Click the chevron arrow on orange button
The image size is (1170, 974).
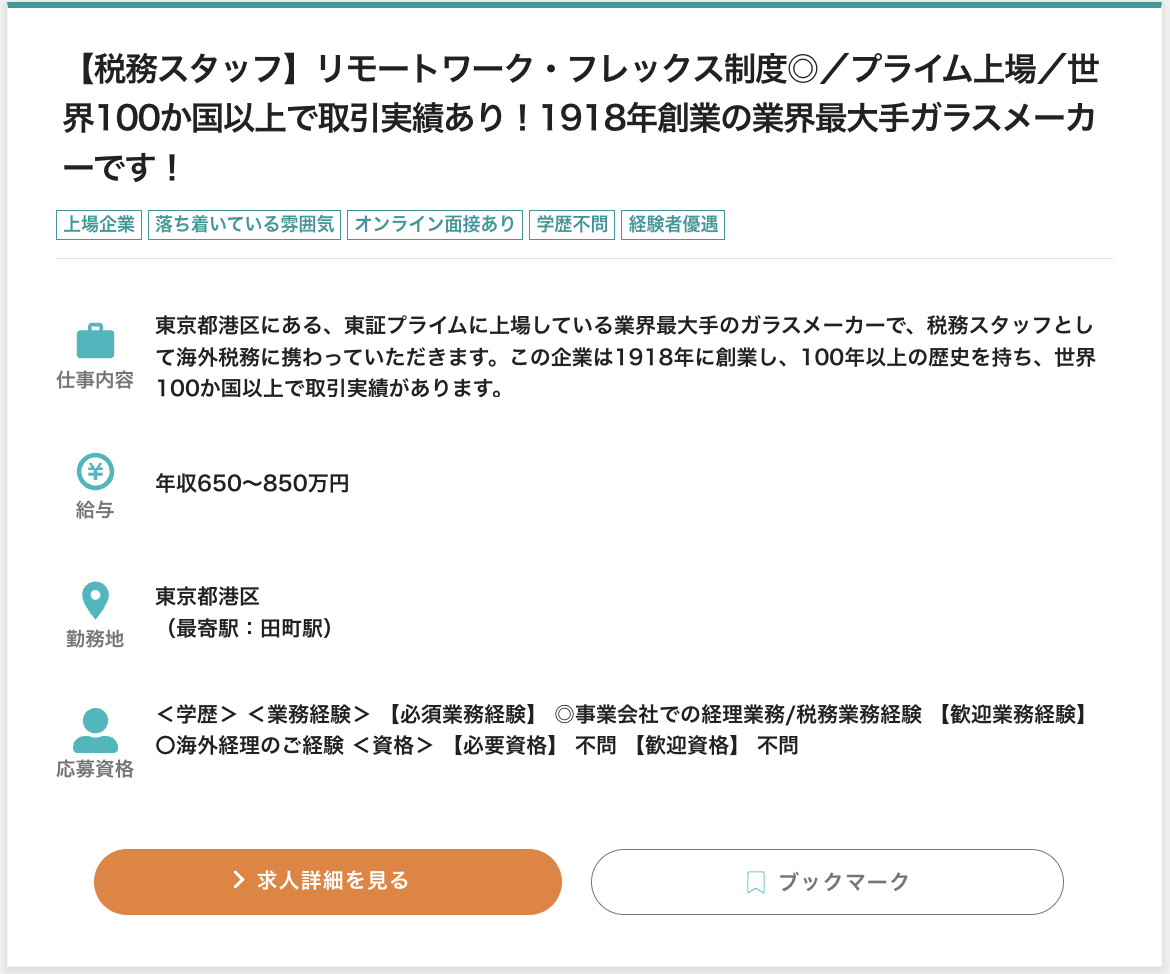(x=239, y=880)
